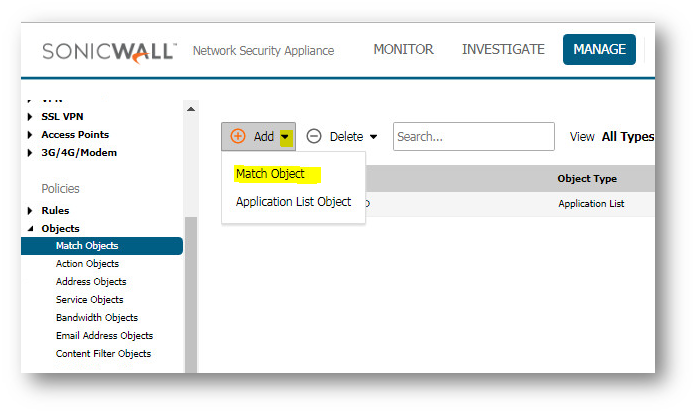Viewport: 697px width, 415px height.
Task: Choose Application List Object menu entry
Action: tap(293, 202)
